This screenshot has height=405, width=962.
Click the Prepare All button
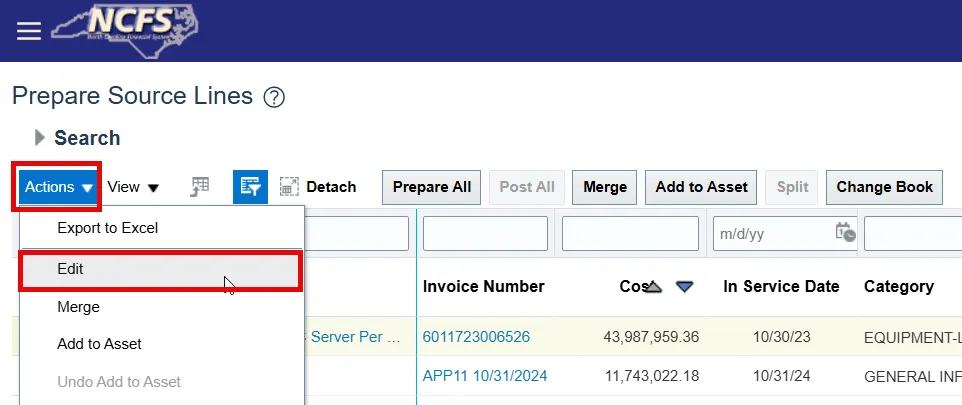[x=431, y=187]
